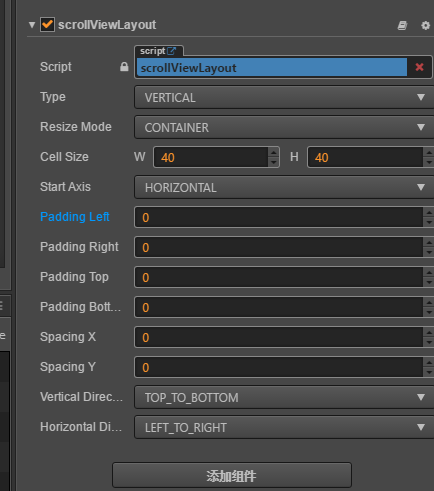This screenshot has height=491, width=434.
Task: Open component help documentation book icon
Action: click(402, 25)
